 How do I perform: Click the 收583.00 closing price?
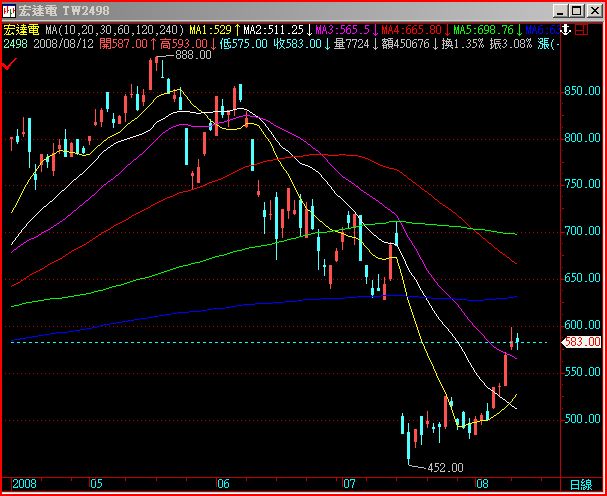pyautogui.click(x=298, y=44)
